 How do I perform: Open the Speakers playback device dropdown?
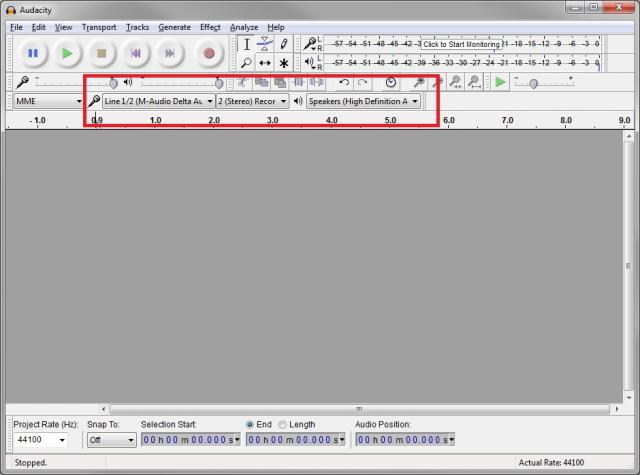point(363,101)
